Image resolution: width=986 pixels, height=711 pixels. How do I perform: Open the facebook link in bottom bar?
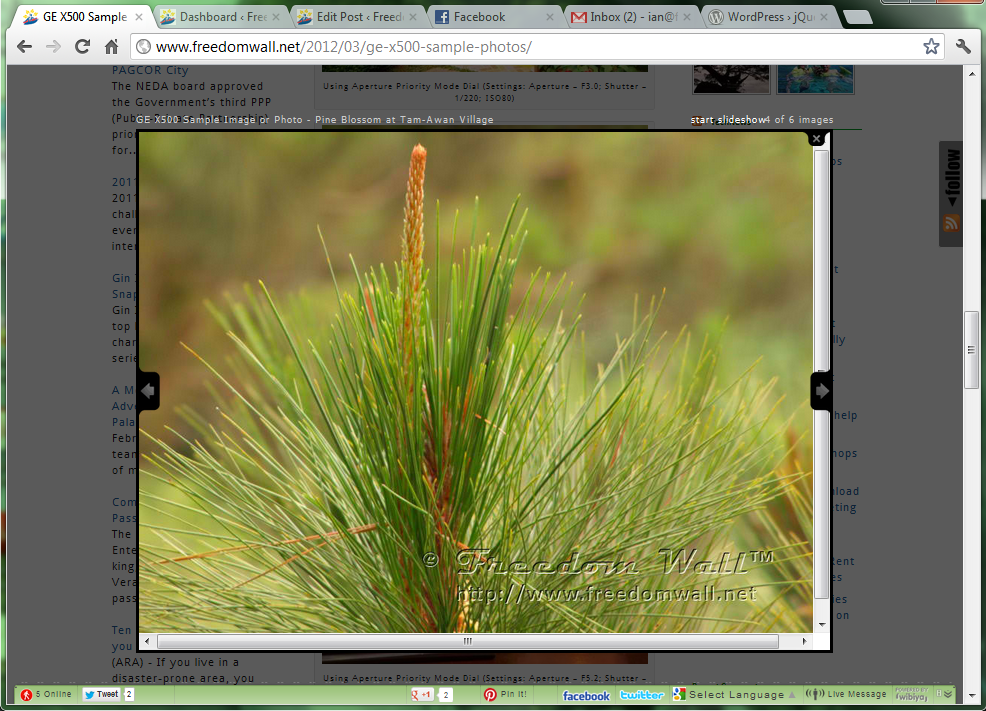(x=586, y=695)
